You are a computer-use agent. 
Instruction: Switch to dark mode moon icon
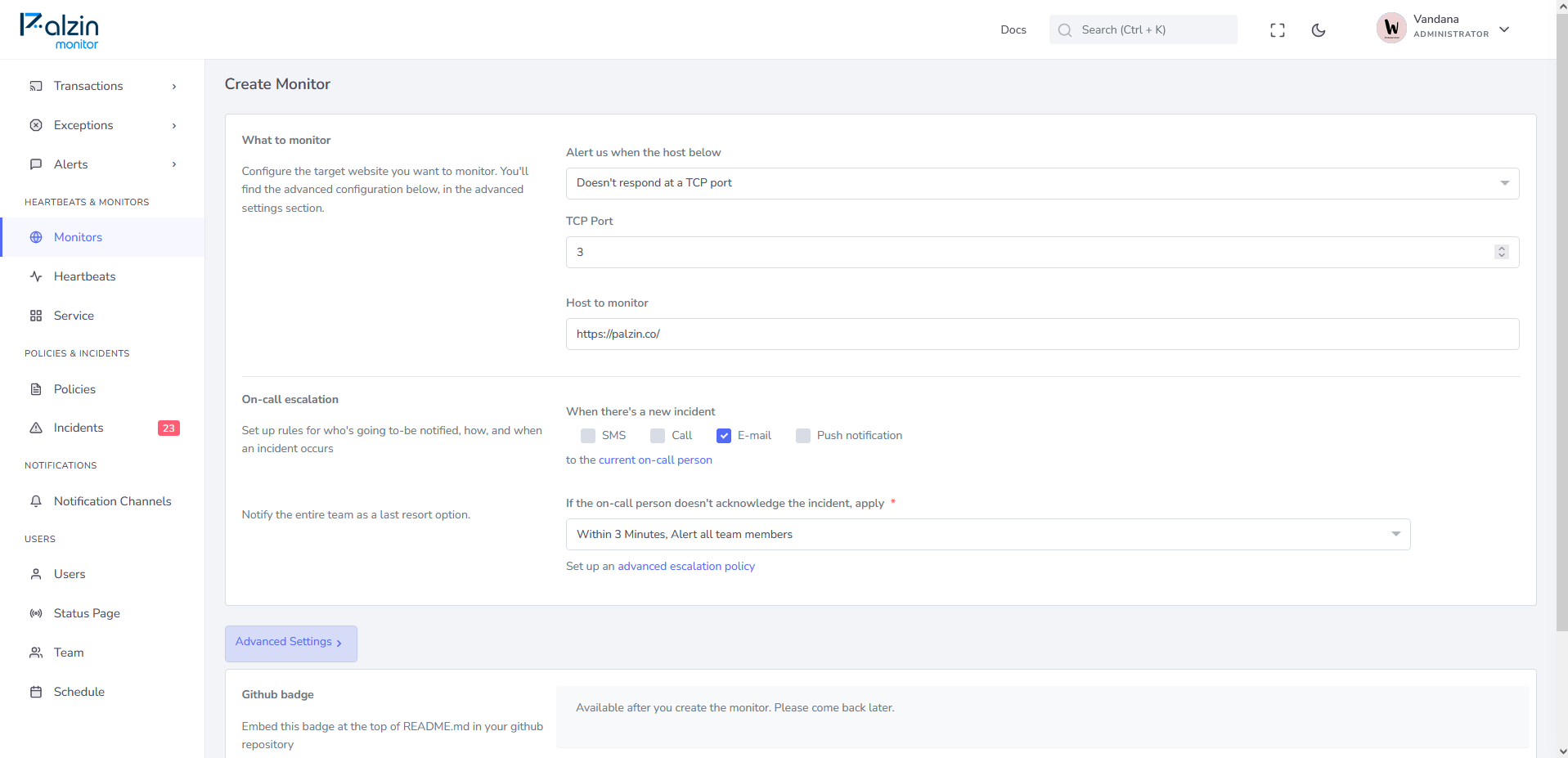1319,30
